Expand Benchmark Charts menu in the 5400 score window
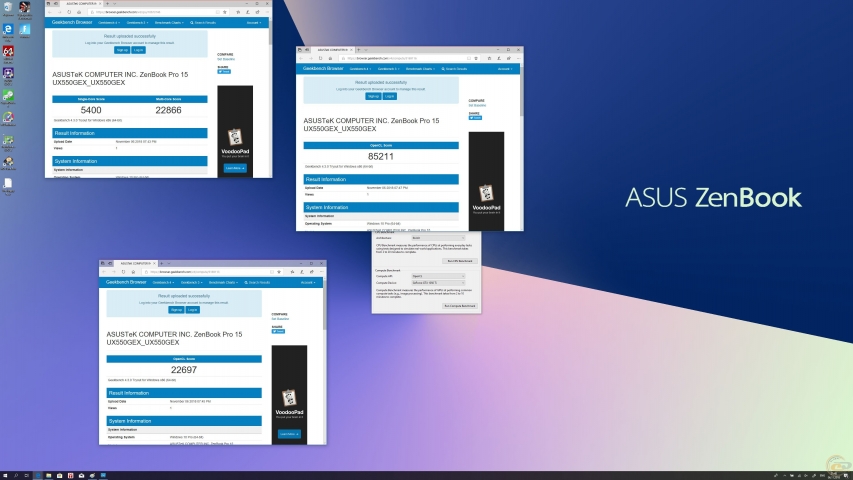 pyautogui.click(x=169, y=23)
